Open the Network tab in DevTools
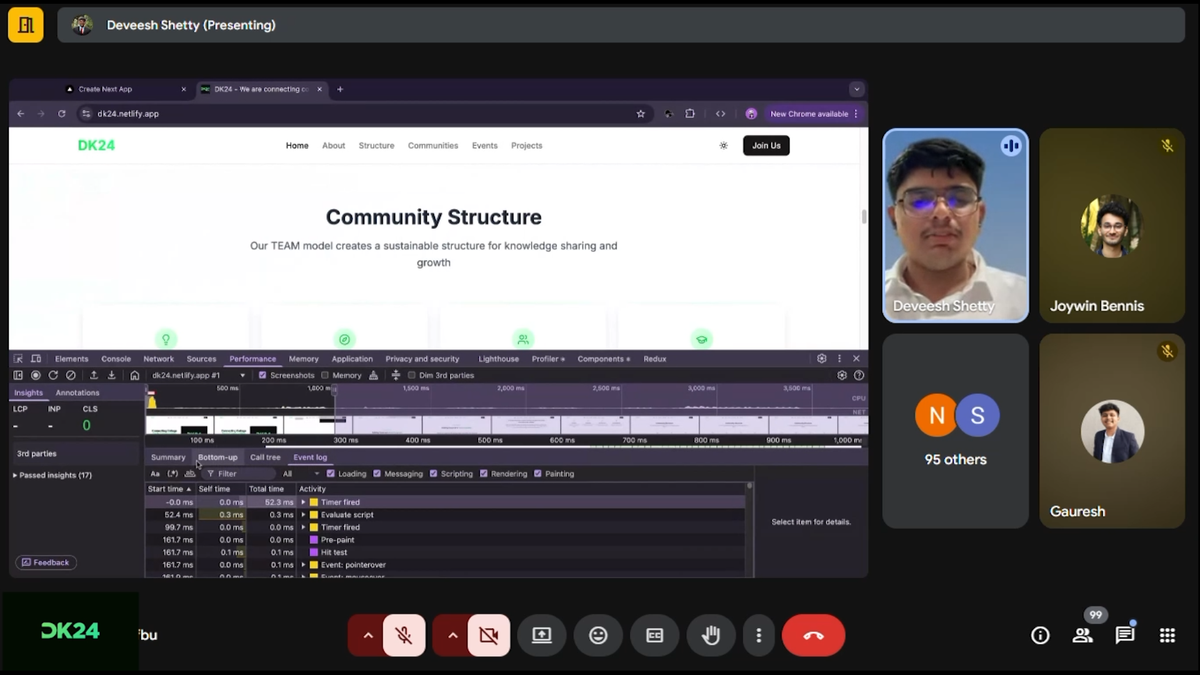 click(x=158, y=358)
